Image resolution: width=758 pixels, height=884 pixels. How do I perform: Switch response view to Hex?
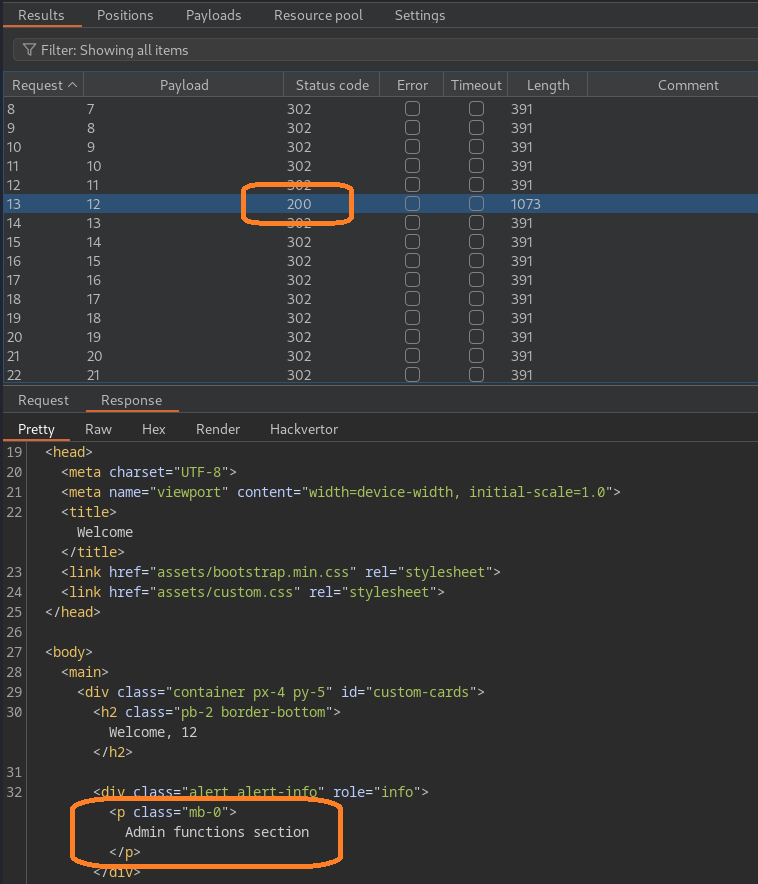[154, 429]
